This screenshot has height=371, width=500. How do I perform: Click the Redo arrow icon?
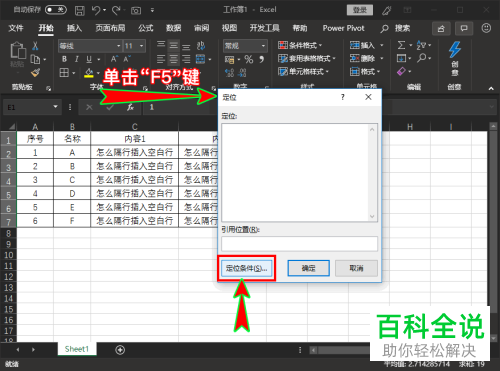[116, 10]
